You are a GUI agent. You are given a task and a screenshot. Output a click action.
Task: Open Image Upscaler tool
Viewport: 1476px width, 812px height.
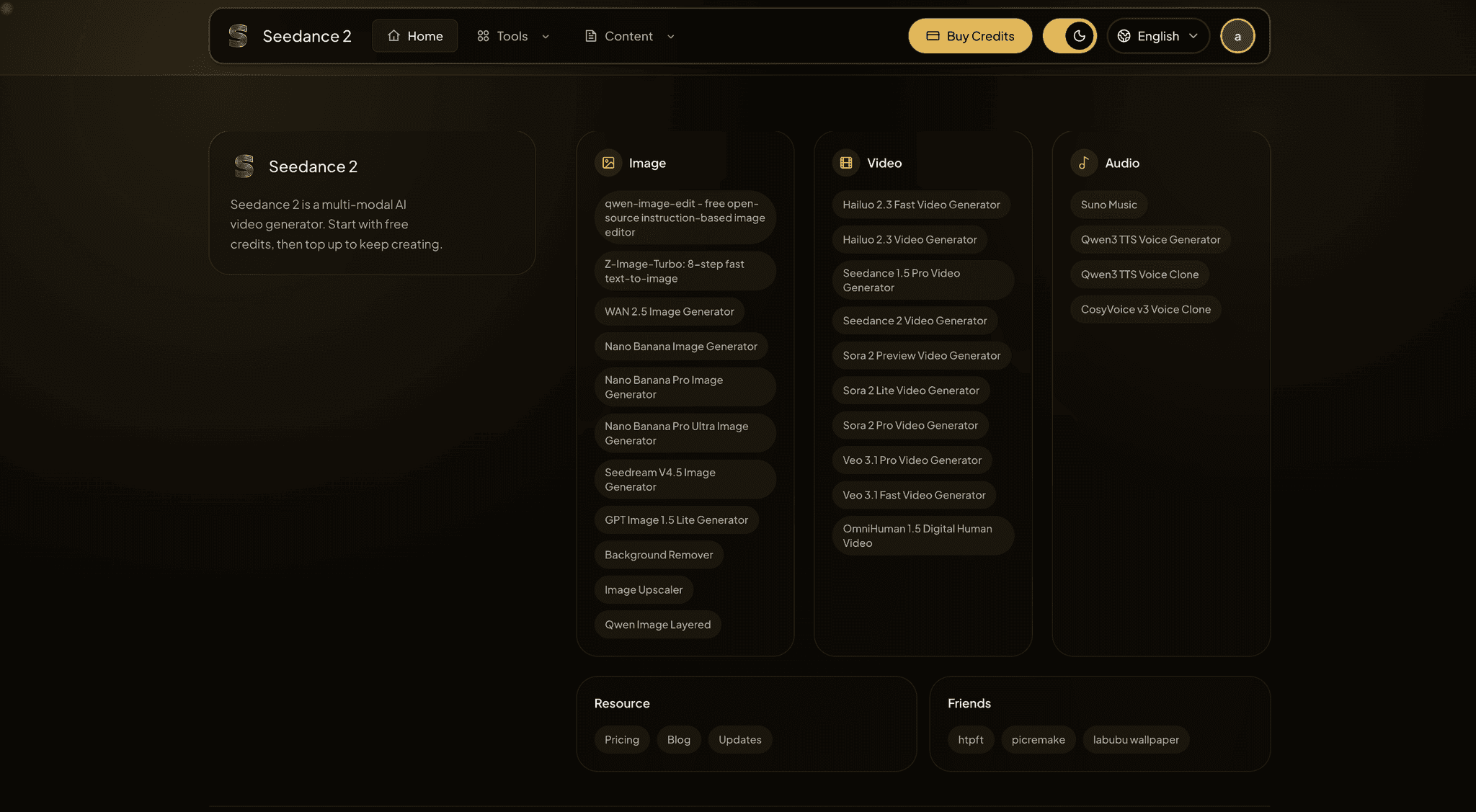[x=644, y=590]
